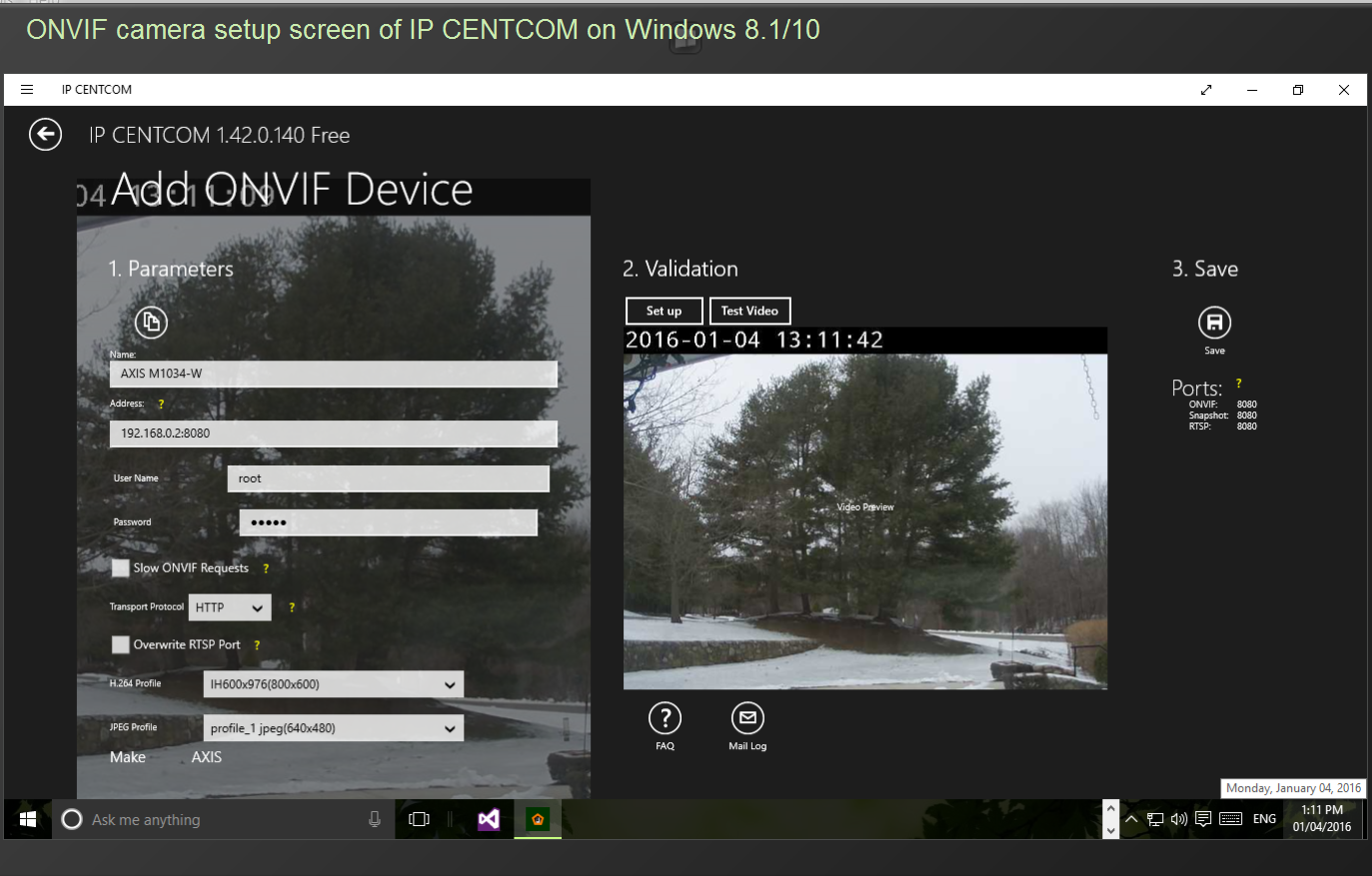The width and height of the screenshot is (1372, 876).
Task: Click the ENG language indicator
Action: pyautogui.click(x=1264, y=819)
